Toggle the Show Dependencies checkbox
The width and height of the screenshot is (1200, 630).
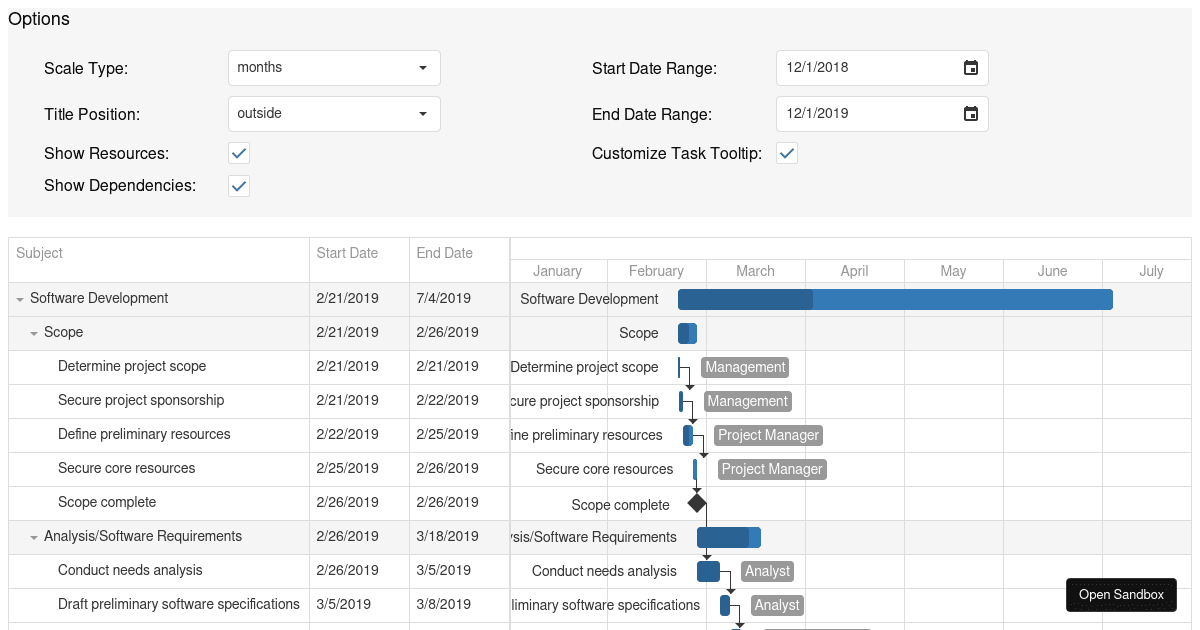click(x=239, y=185)
